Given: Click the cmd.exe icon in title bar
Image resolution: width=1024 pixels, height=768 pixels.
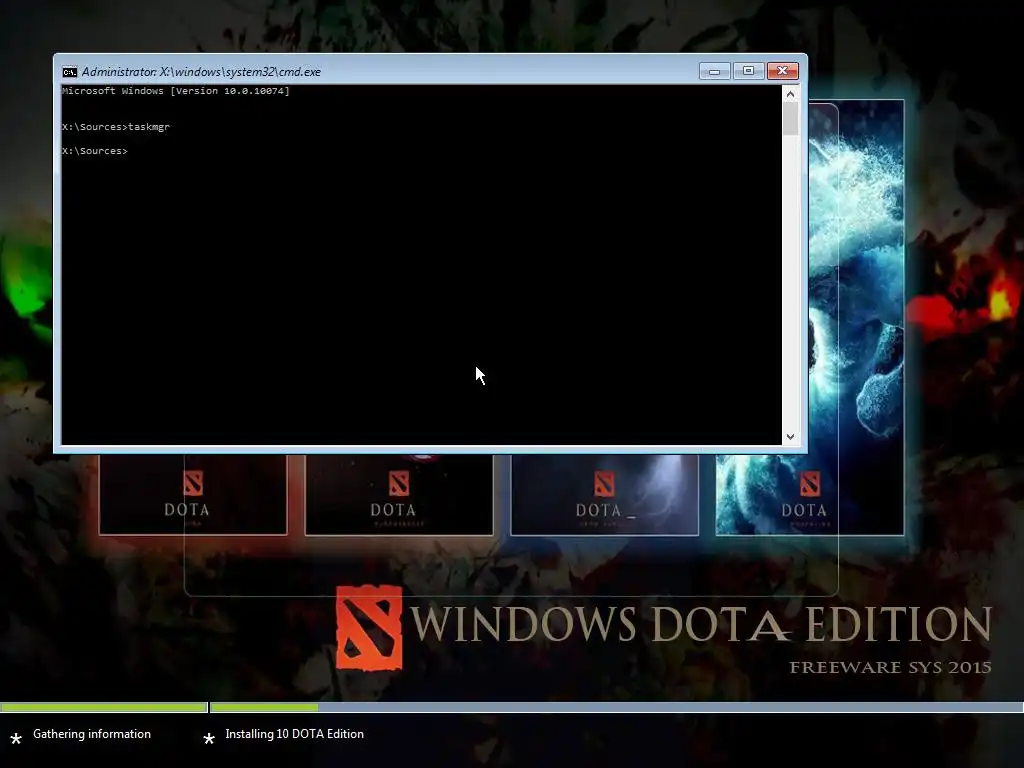Looking at the screenshot, I should (x=69, y=72).
